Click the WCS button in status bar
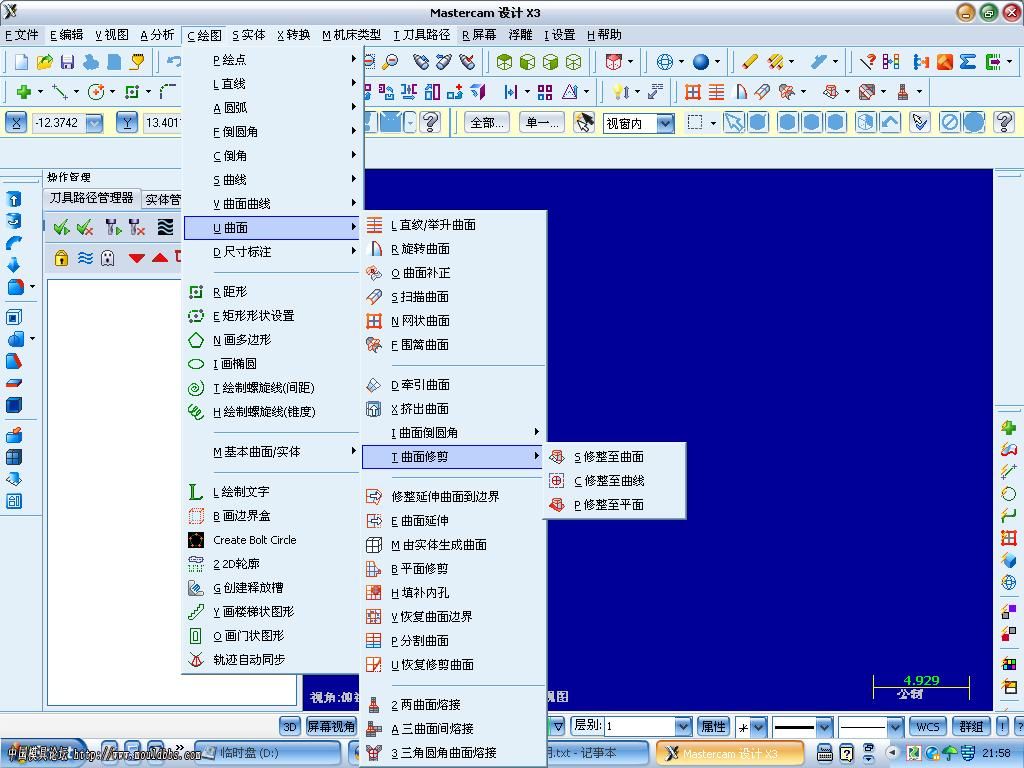The width and height of the screenshot is (1024, 768). coord(927,726)
